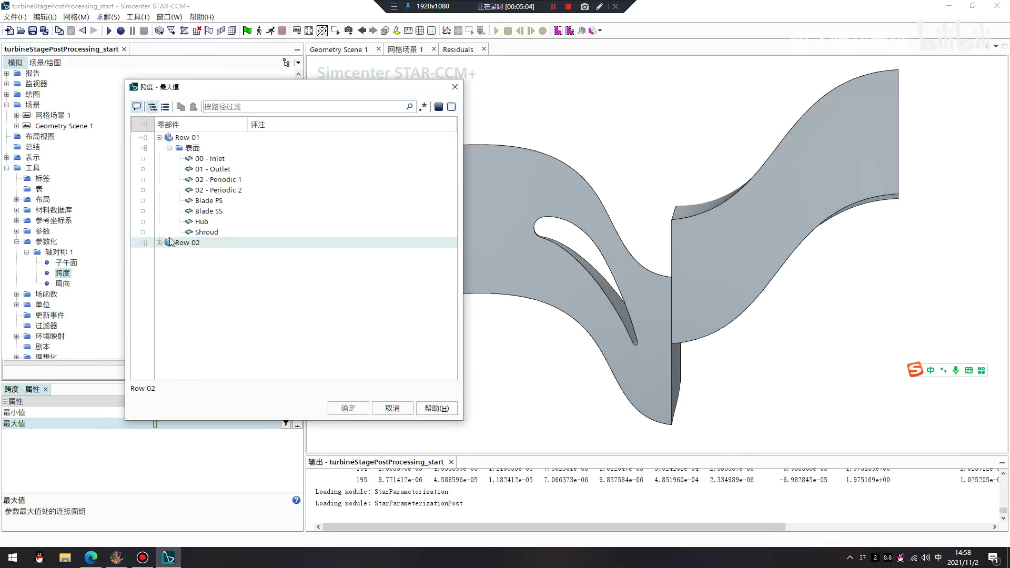Click the green flag Initialize Solution icon
Screen dimensions: 1010x568
(x=247, y=30)
